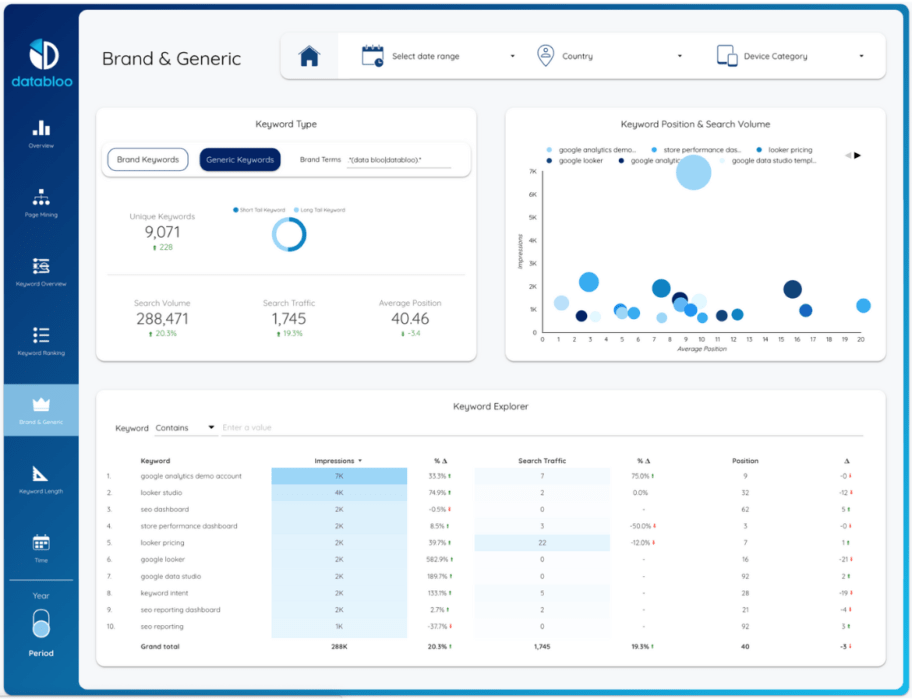Select Keyword Length ruler icon
The width and height of the screenshot is (912, 700).
[x=41, y=473]
